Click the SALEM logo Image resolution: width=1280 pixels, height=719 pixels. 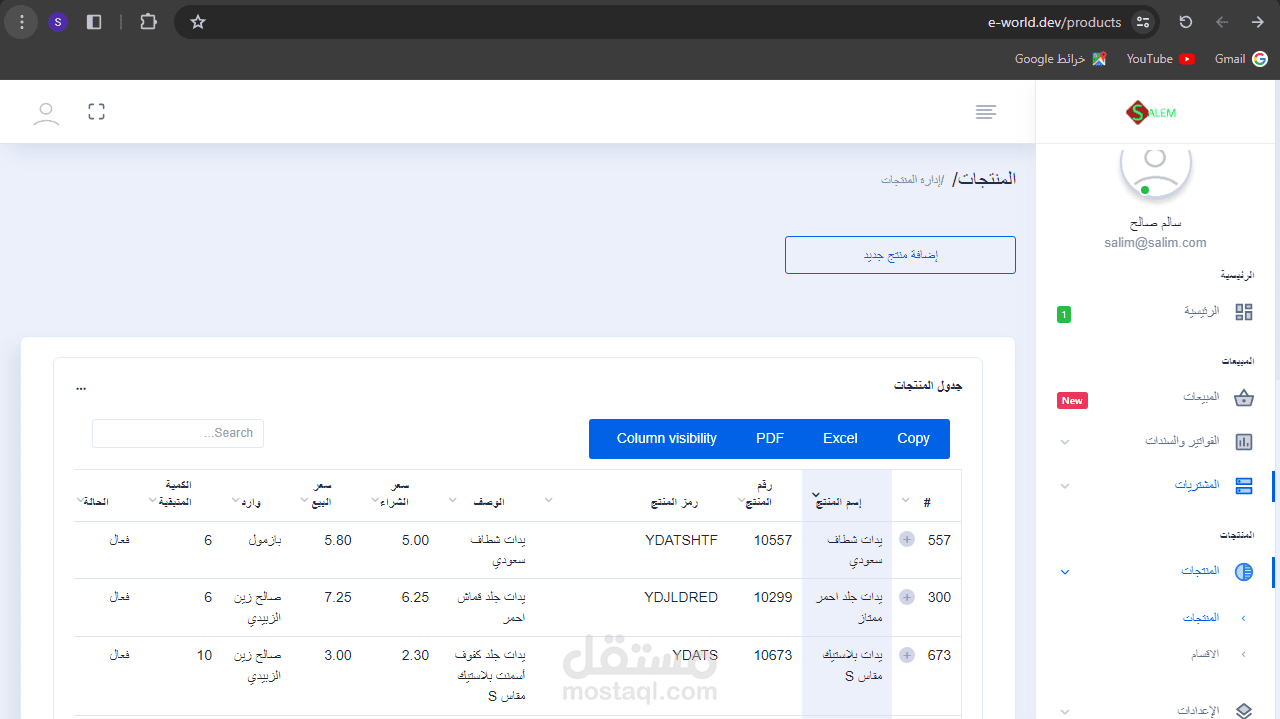[x=1151, y=112]
